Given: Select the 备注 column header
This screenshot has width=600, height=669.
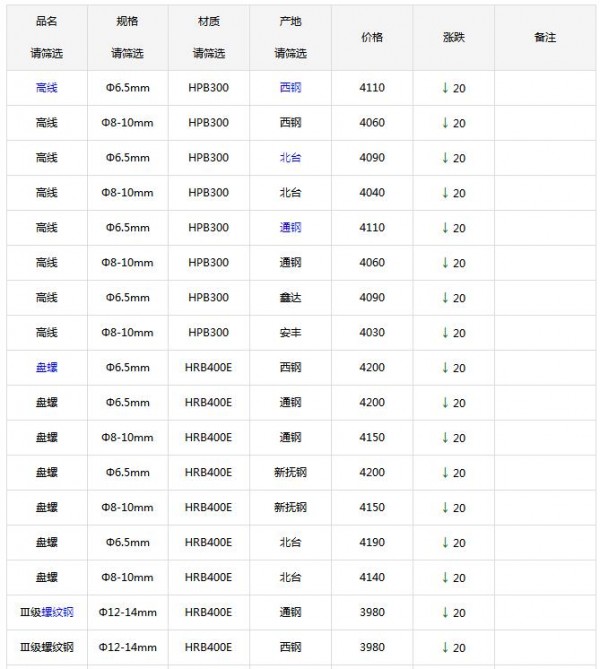Looking at the screenshot, I should pyautogui.click(x=545, y=38).
